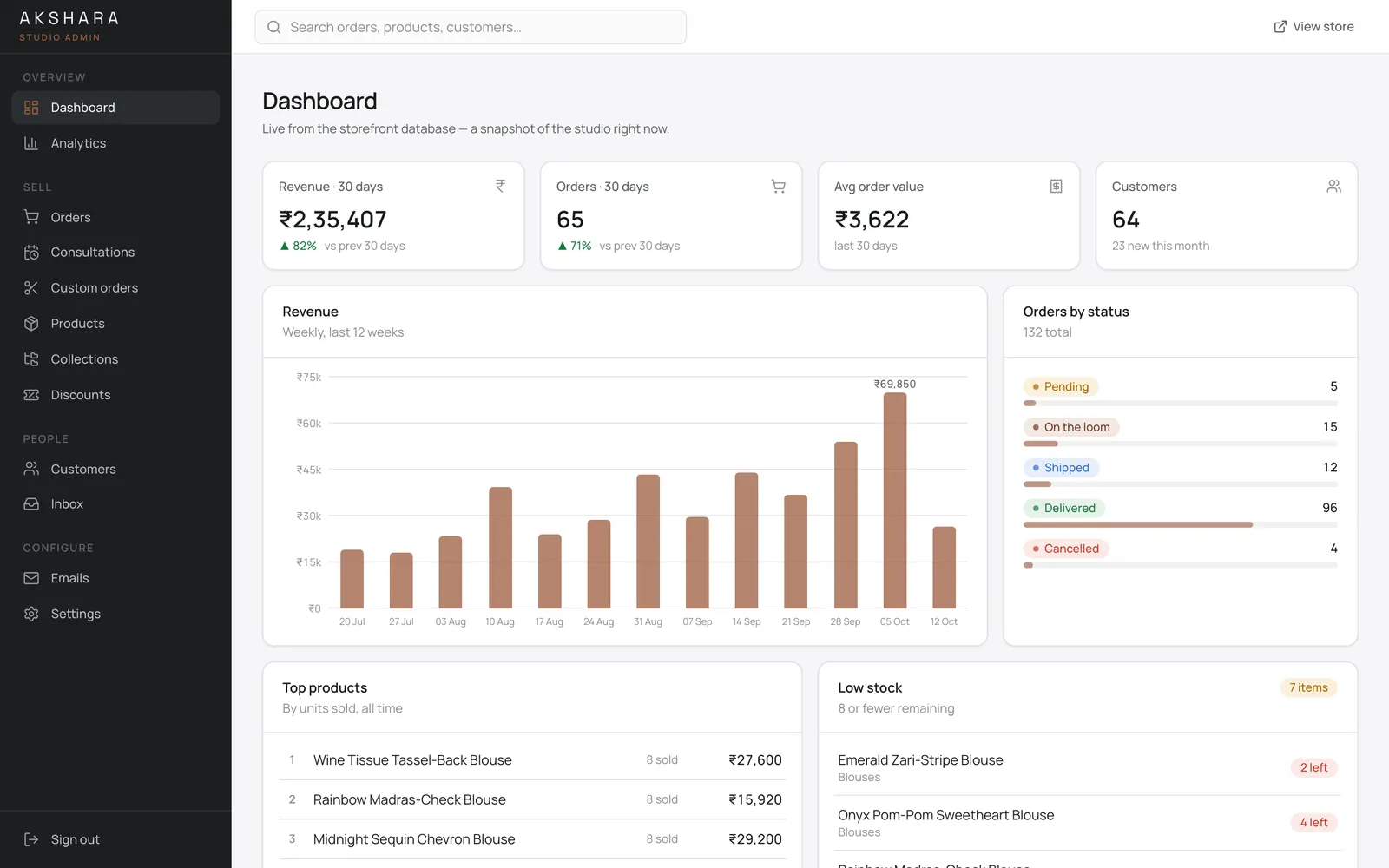
Task: Focus the search orders, products, customers field
Action: [471, 27]
